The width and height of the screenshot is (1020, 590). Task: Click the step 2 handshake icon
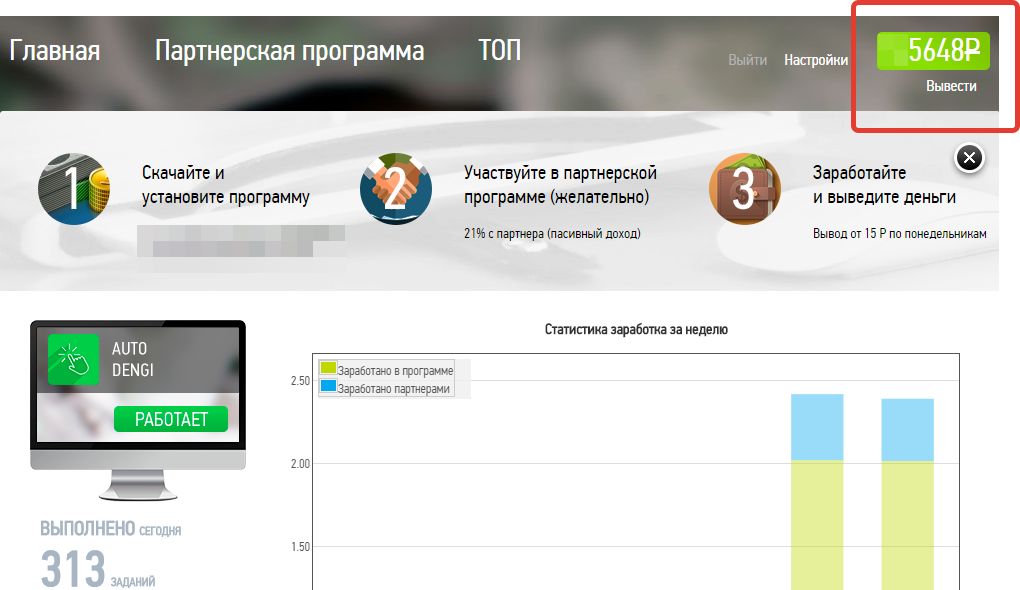coord(396,188)
